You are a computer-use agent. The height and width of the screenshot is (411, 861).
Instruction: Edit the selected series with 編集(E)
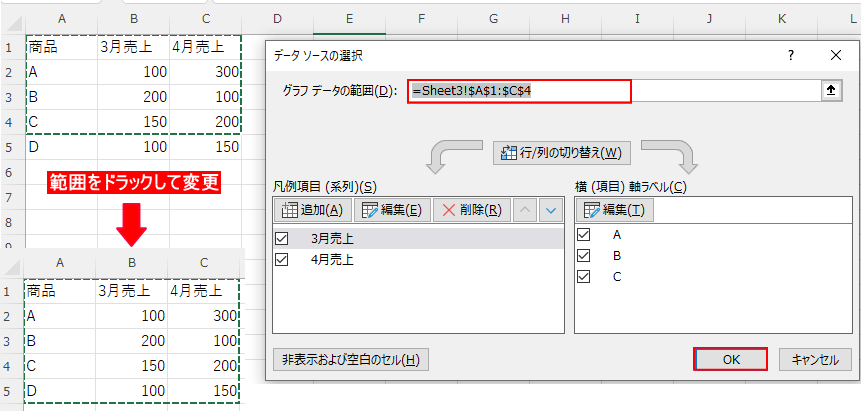pyautogui.click(x=393, y=210)
